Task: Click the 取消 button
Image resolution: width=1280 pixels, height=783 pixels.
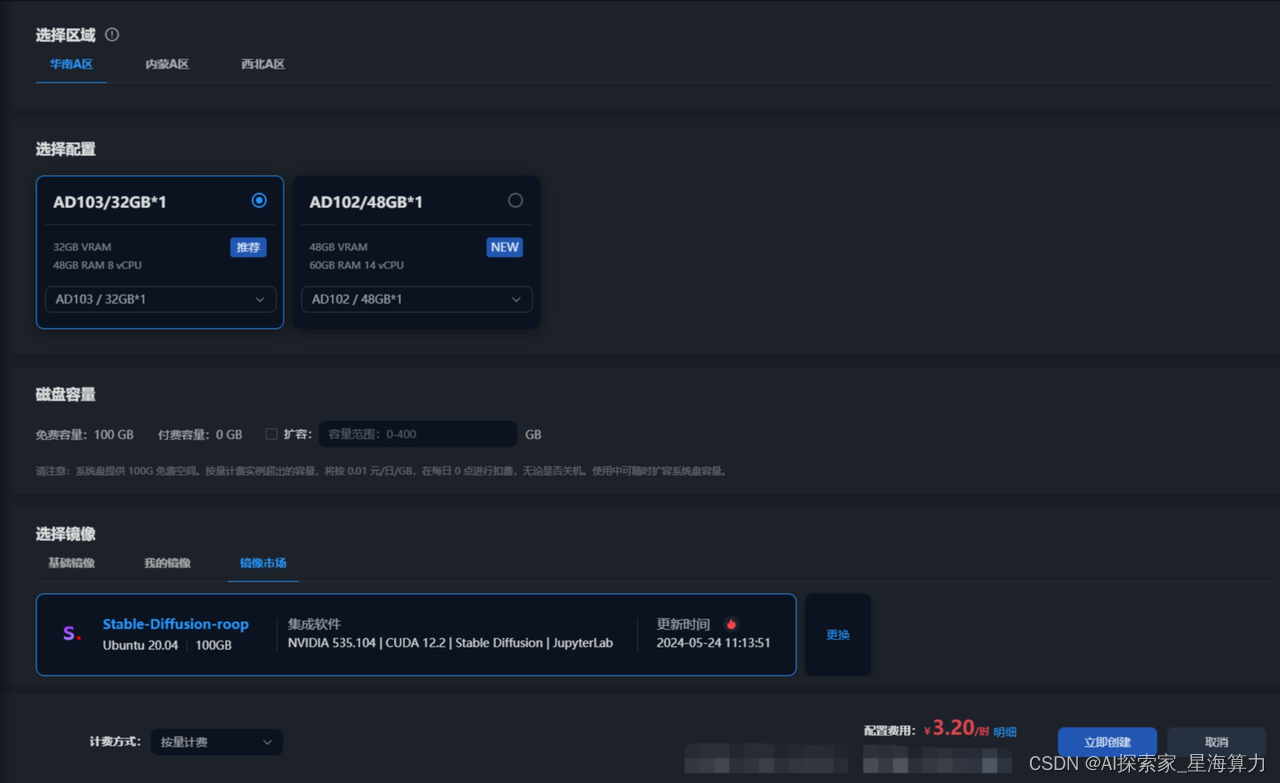Action: point(1216,742)
